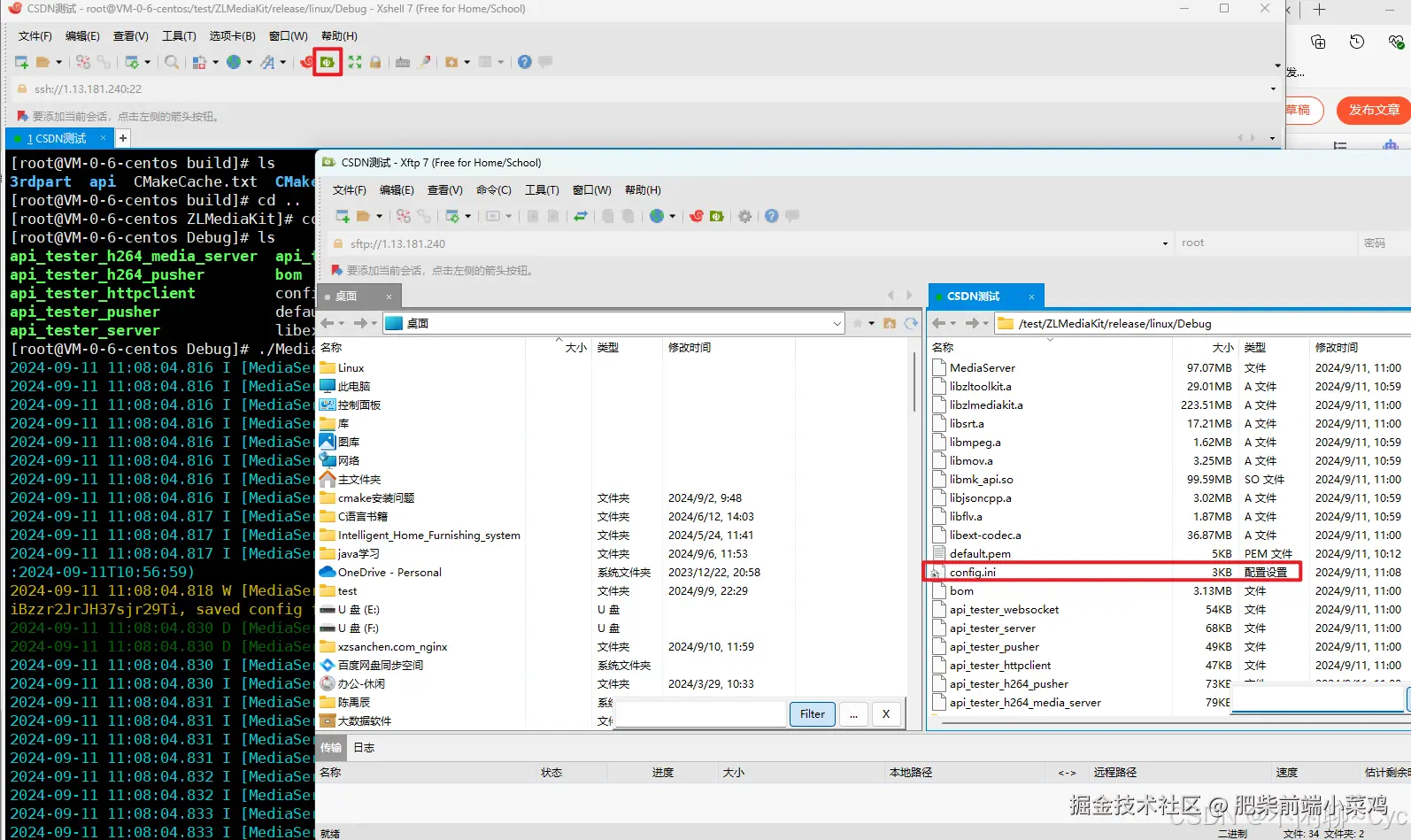
Task: Open Xftp 查看(V) menu
Action: pos(445,190)
